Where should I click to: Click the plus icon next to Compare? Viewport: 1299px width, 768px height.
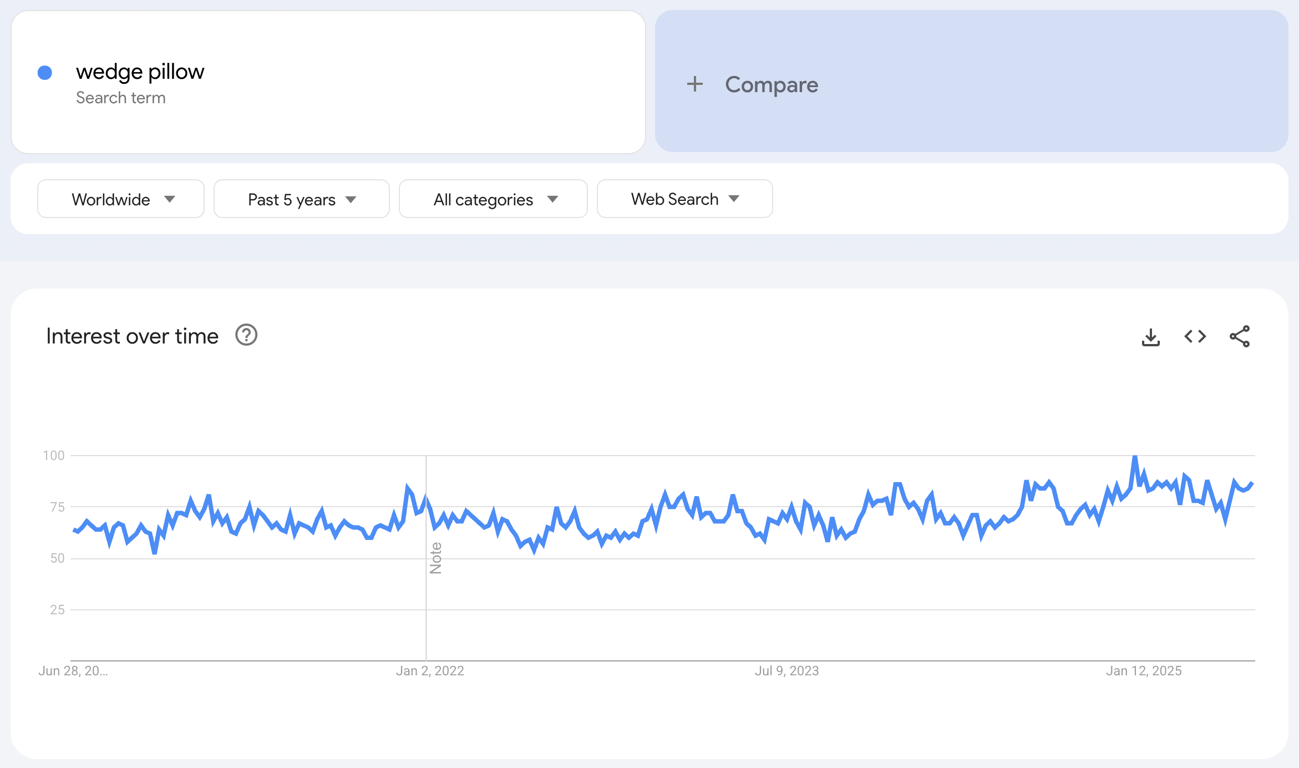695,84
